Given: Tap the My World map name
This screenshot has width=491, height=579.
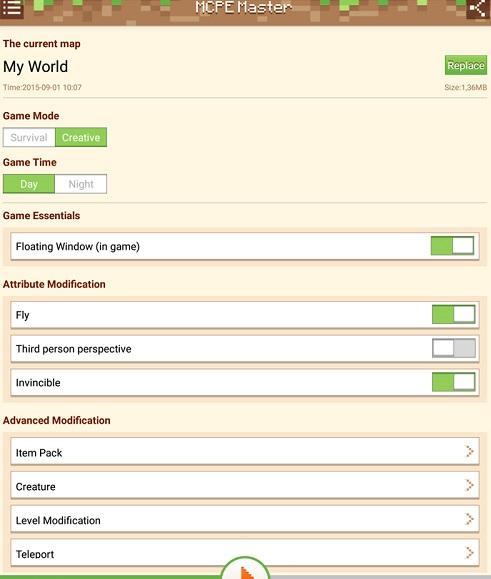Looking at the screenshot, I should coord(35,67).
